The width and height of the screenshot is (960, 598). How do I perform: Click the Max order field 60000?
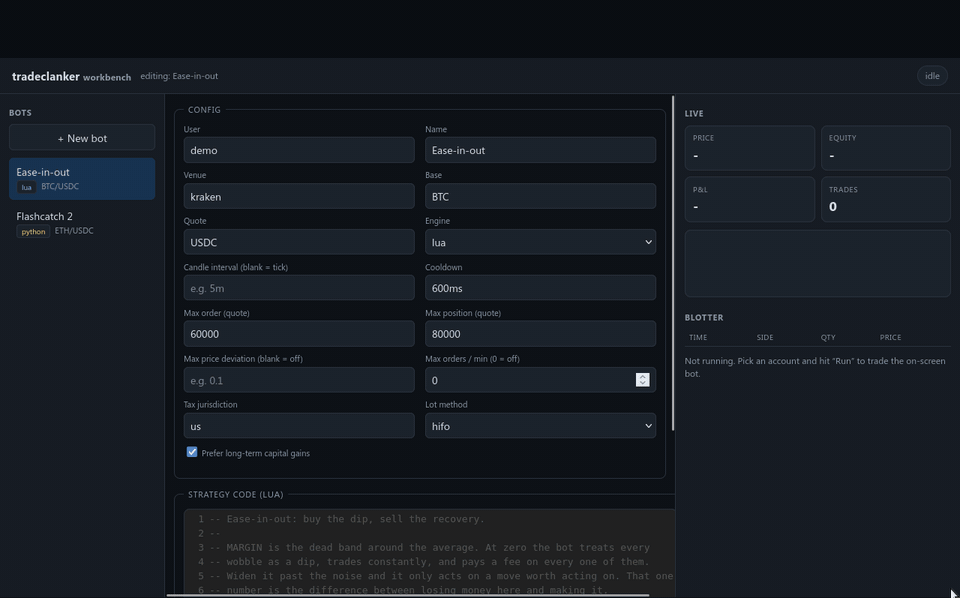[299, 334]
